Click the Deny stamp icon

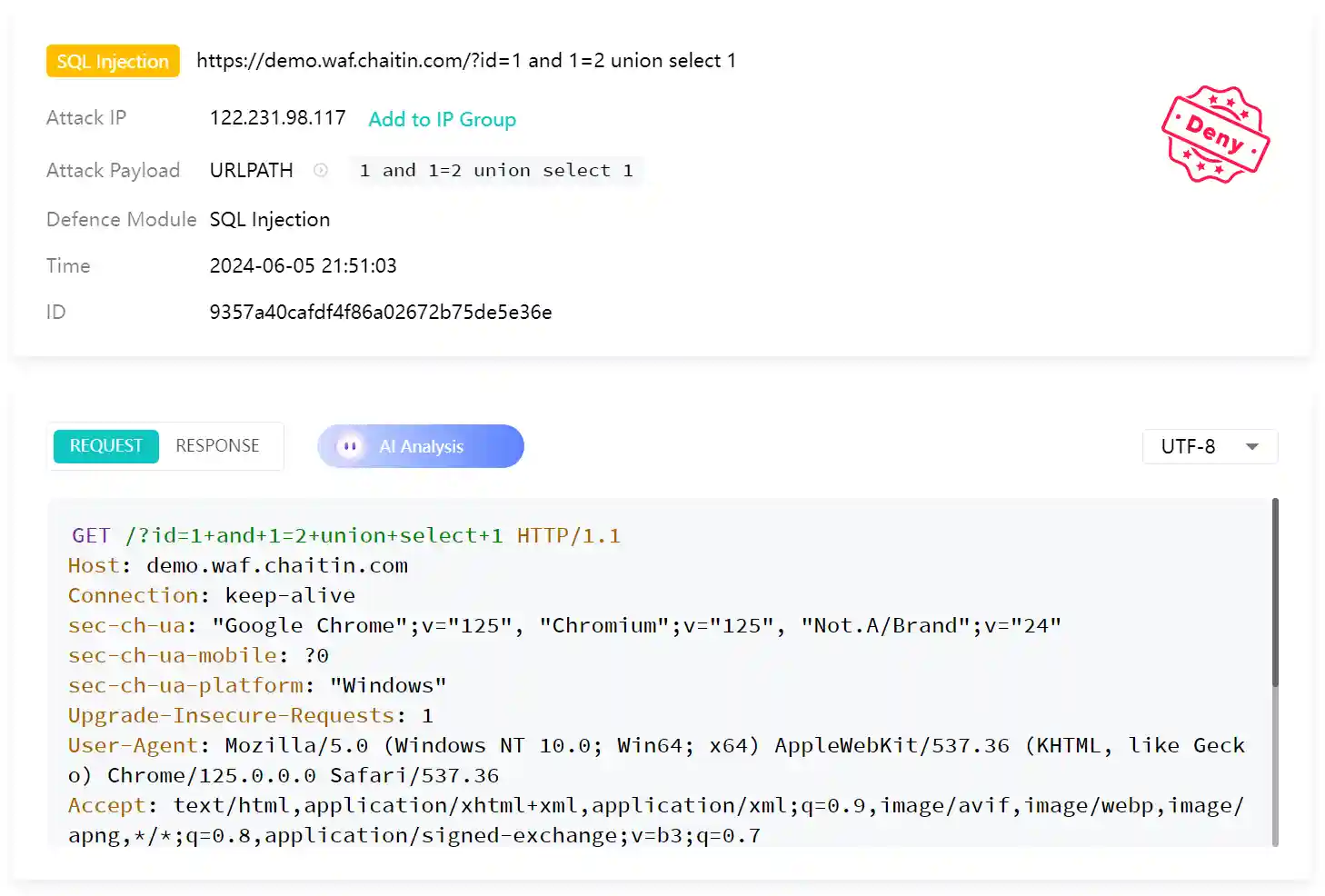[x=1215, y=134]
